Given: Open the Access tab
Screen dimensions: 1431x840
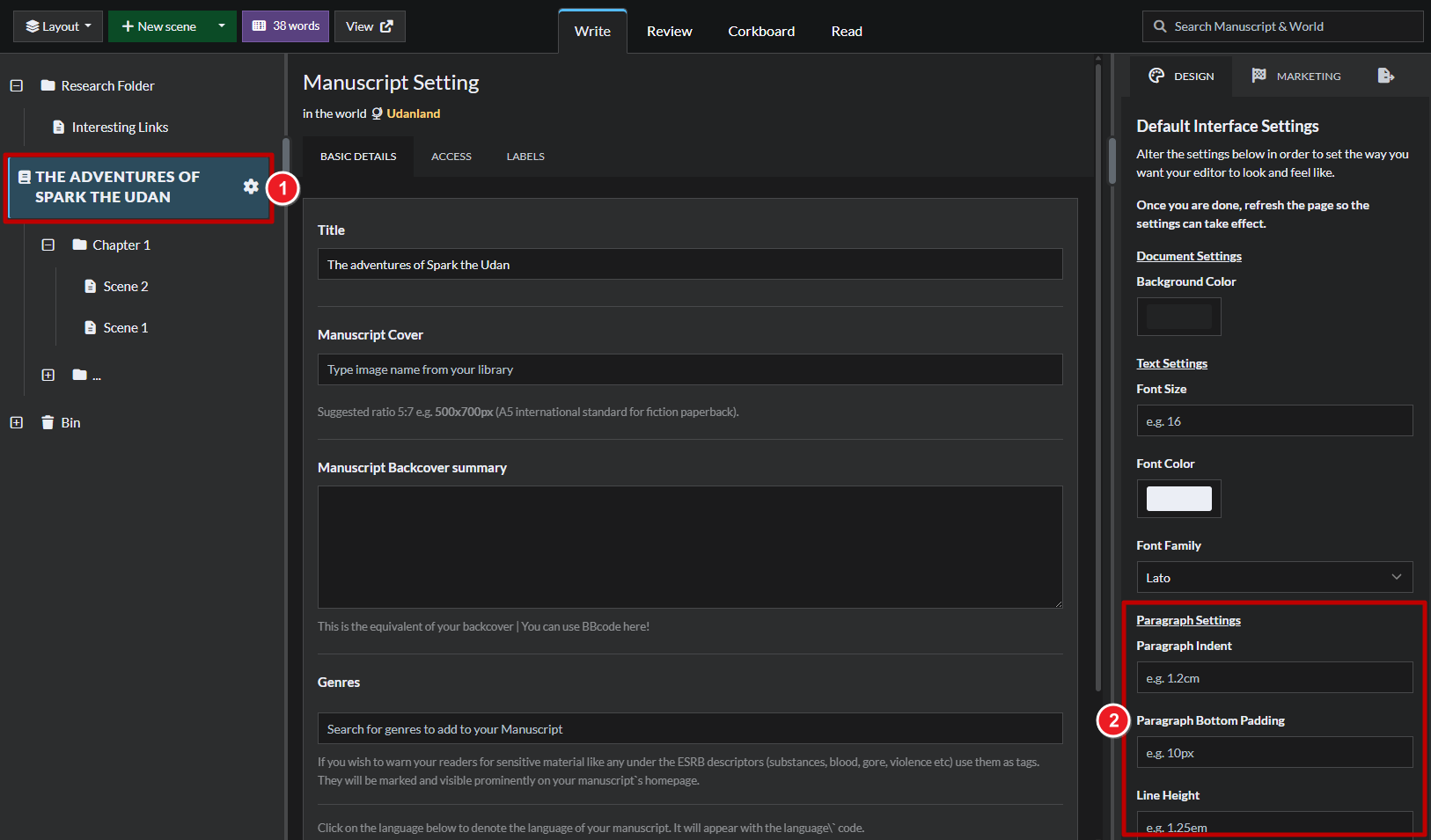Looking at the screenshot, I should [x=451, y=157].
